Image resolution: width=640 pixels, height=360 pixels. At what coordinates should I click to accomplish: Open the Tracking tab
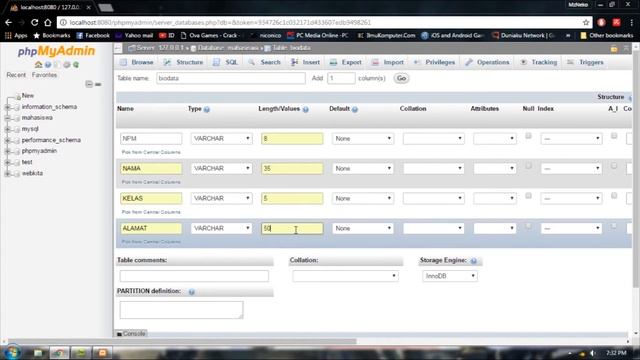(539, 62)
